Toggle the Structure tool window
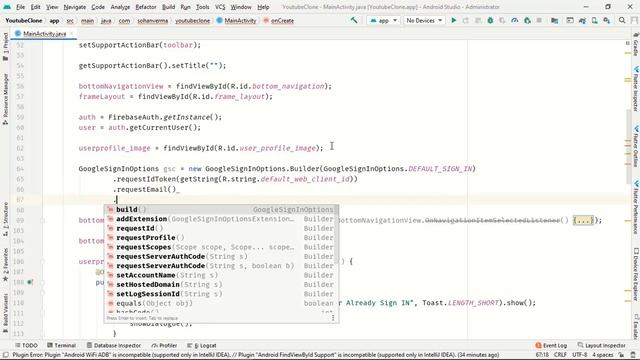Viewport: 640px width, 360px height. pos(5,219)
